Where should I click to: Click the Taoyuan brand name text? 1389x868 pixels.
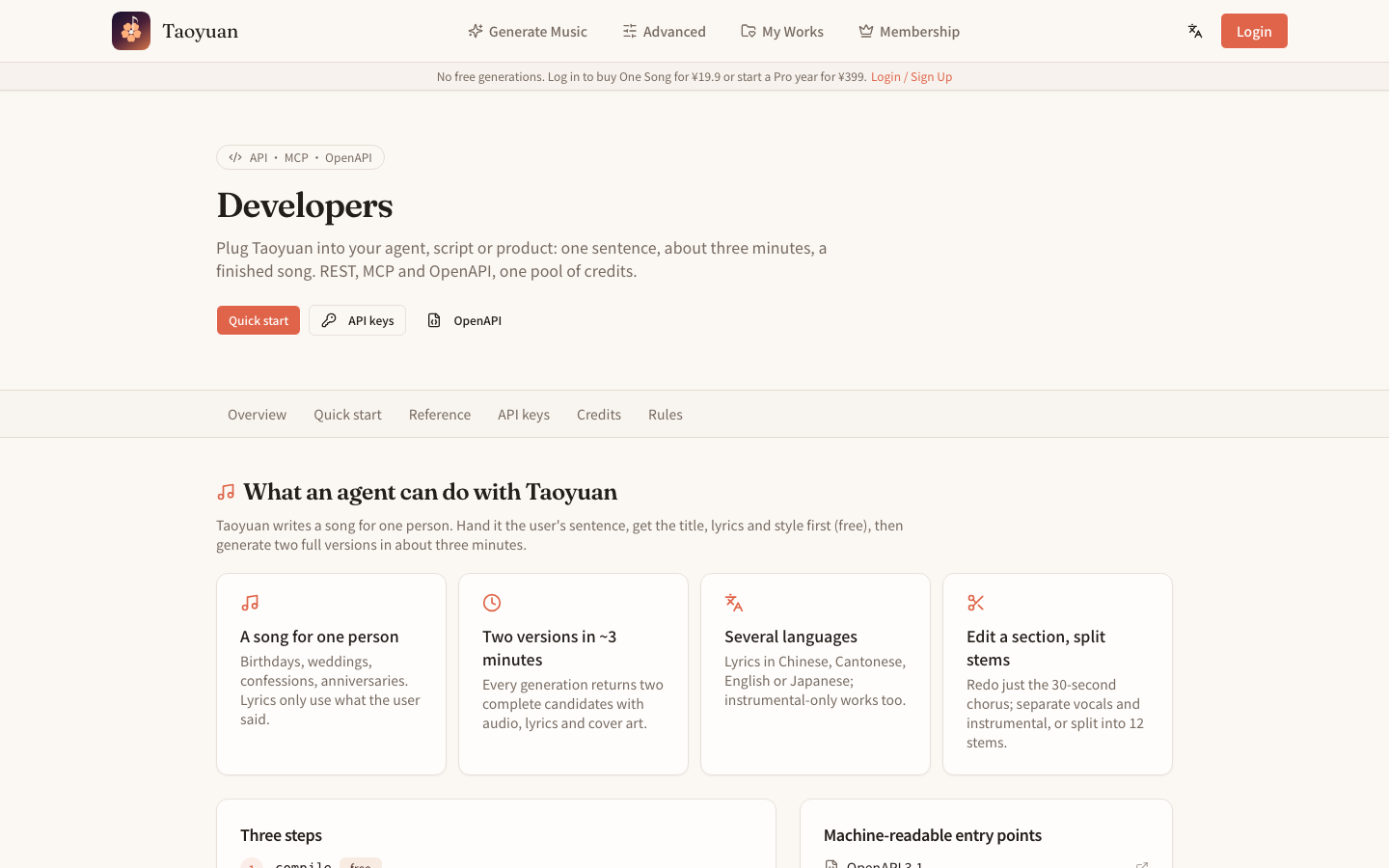pyautogui.click(x=201, y=31)
